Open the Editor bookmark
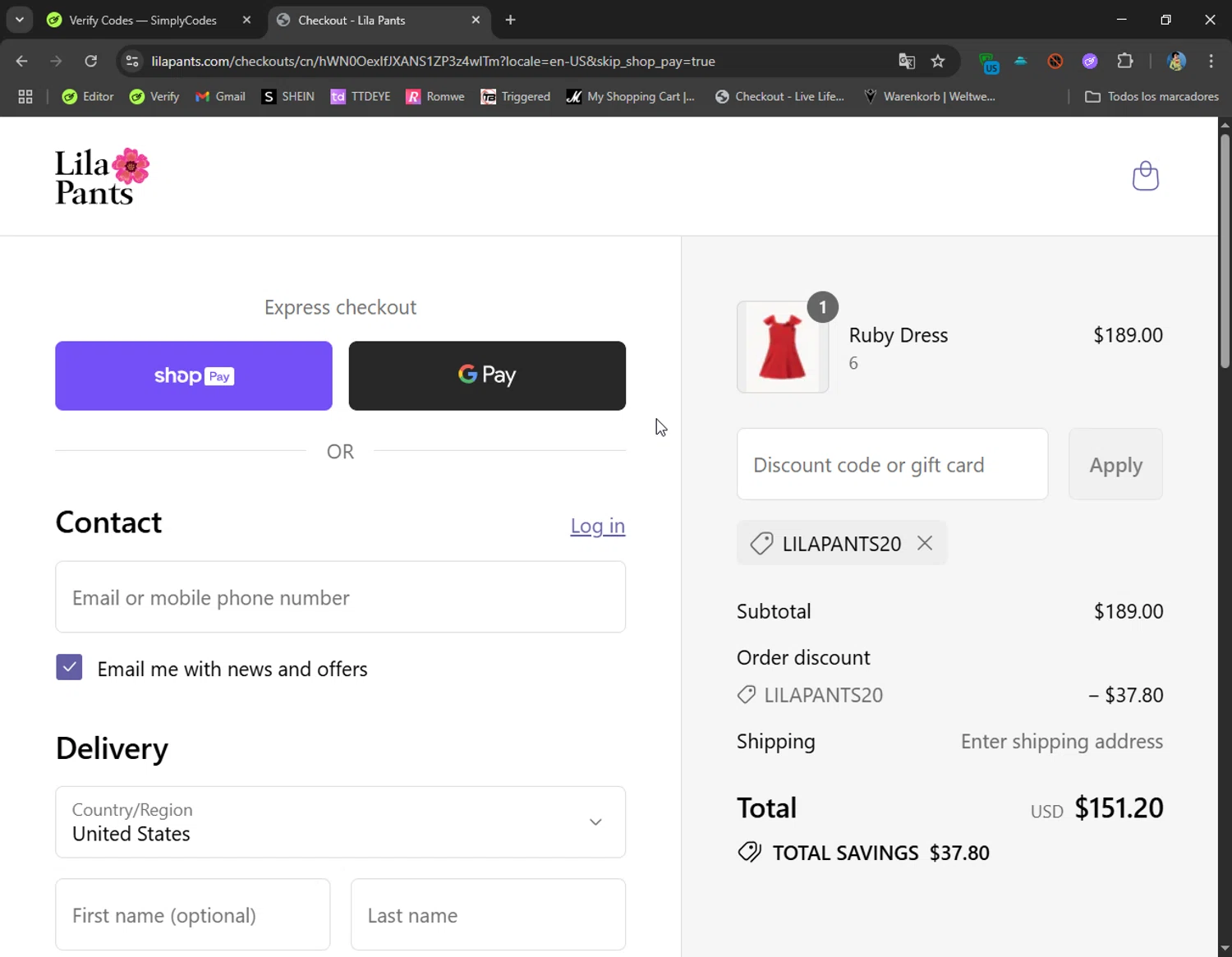Viewport: 1232px width, 957px height. click(88, 96)
